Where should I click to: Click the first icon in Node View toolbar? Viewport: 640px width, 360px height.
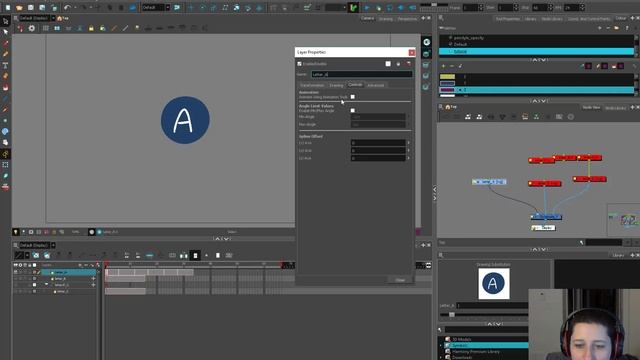pyautogui.click(x=445, y=117)
